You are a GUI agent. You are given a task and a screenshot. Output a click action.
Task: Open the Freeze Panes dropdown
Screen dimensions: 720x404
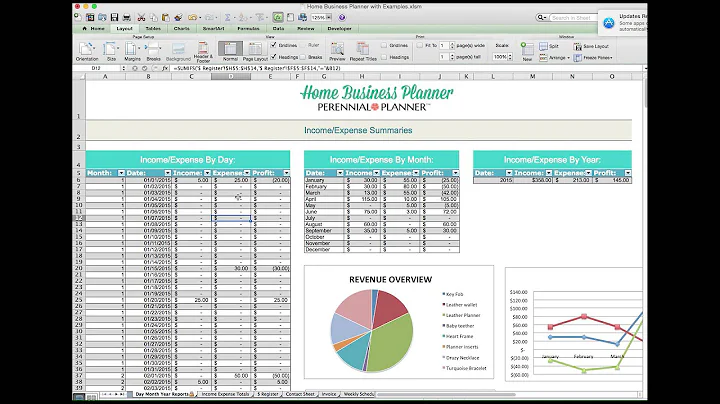click(x=593, y=58)
